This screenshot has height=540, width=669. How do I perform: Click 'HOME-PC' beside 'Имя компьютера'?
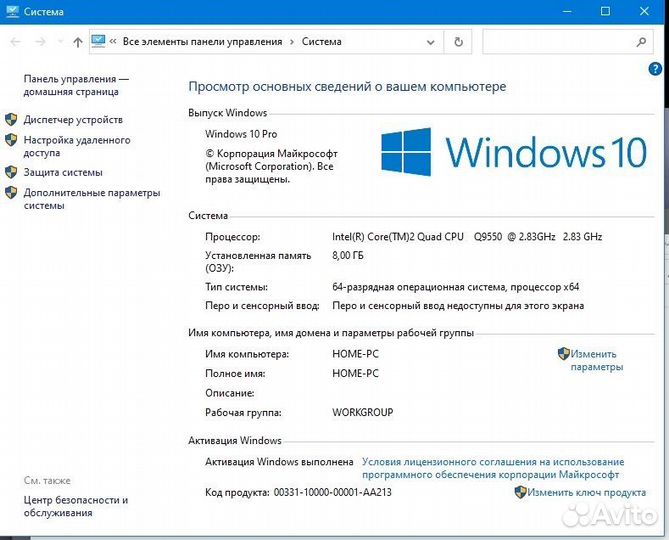355,354
